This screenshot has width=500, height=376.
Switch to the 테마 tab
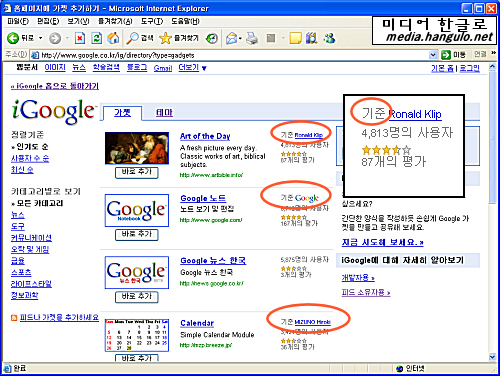click(164, 113)
